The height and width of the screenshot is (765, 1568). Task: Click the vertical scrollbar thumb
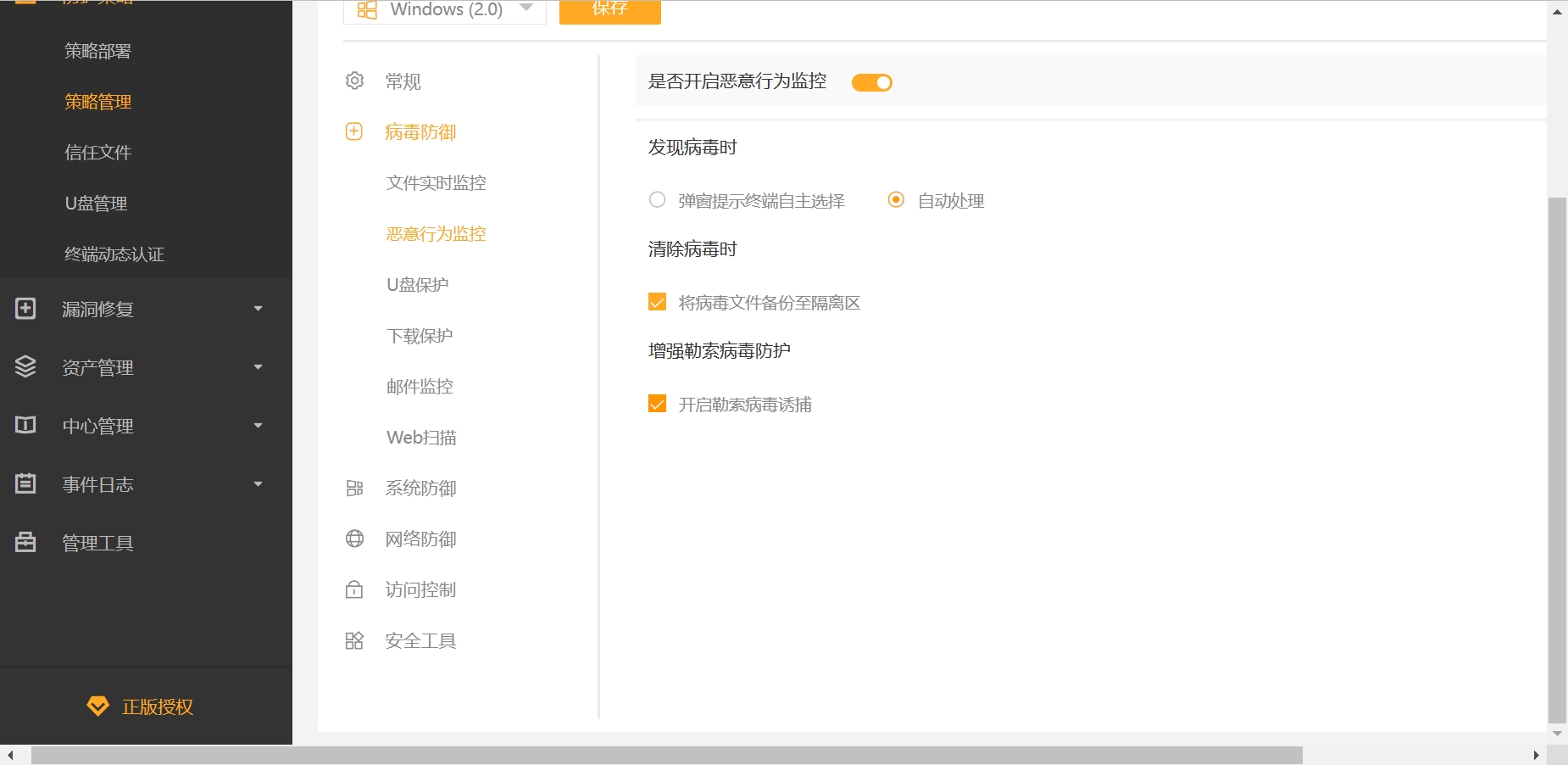[x=1557, y=459]
